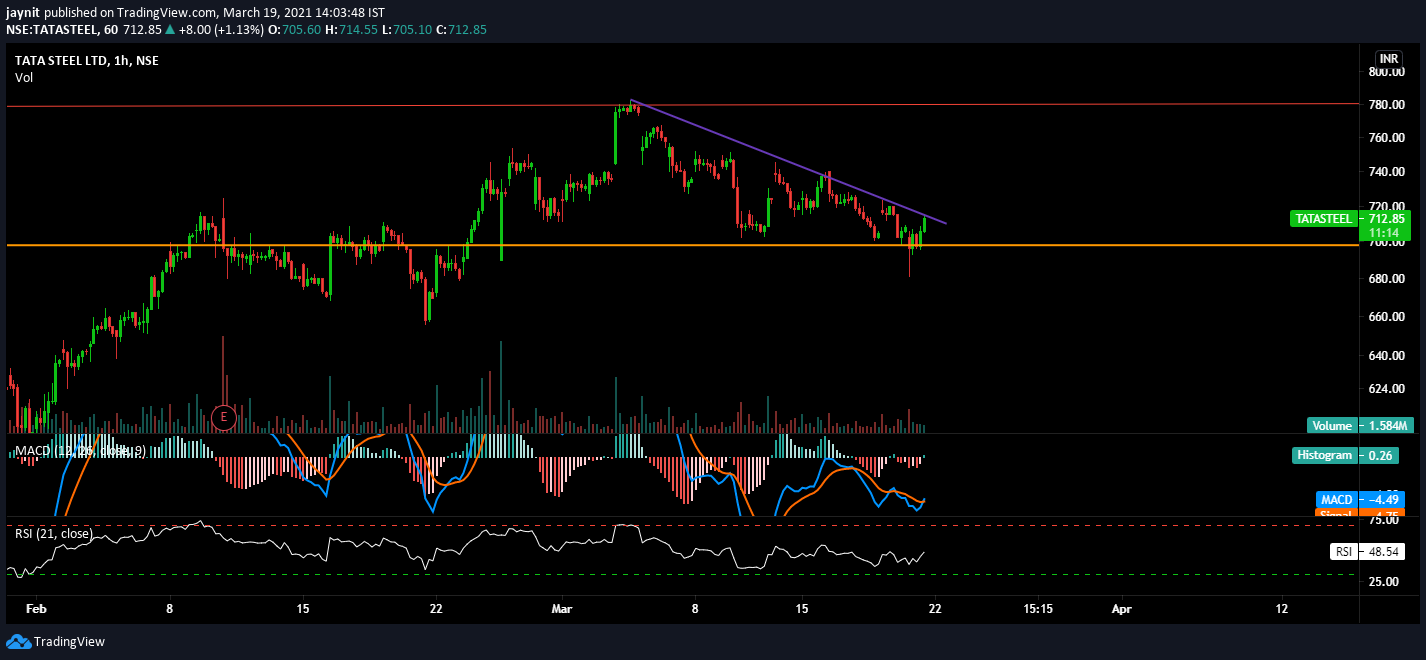Image resolution: width=1426 pixels, height=660 pixels.
Task: Click the TATA STEEL LTD, 1h, NSE title
Action: [x=86, y=60]
